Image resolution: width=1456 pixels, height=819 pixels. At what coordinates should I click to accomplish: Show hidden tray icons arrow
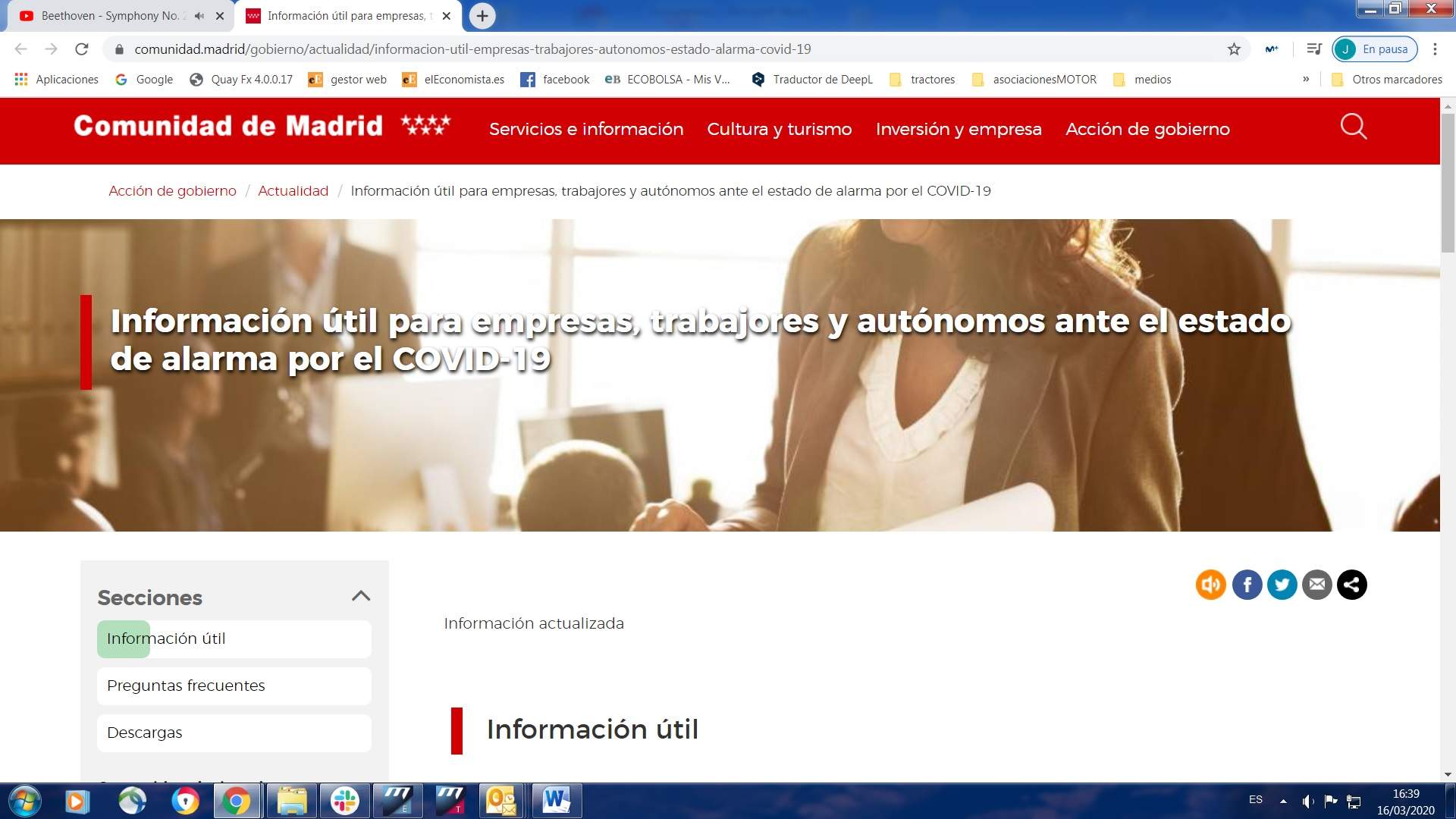[1283, 801]
